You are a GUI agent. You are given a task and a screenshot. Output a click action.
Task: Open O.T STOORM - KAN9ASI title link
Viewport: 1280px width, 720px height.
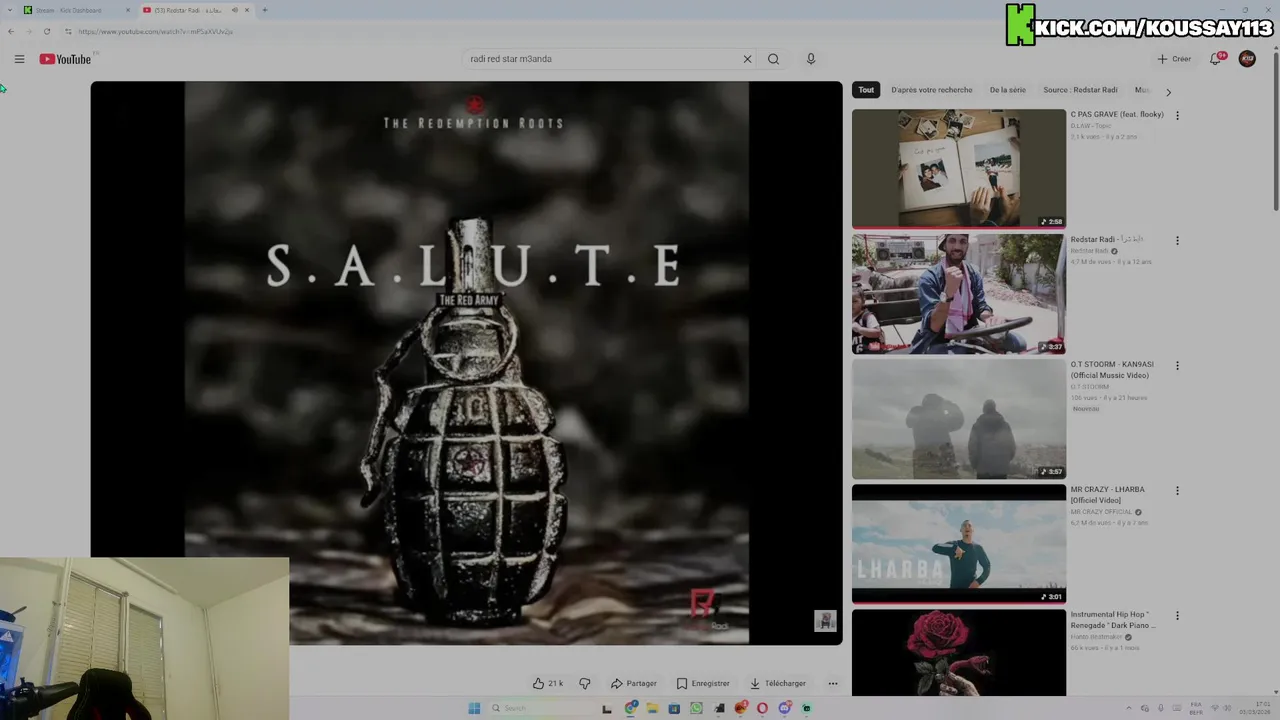coord(1112,370)
